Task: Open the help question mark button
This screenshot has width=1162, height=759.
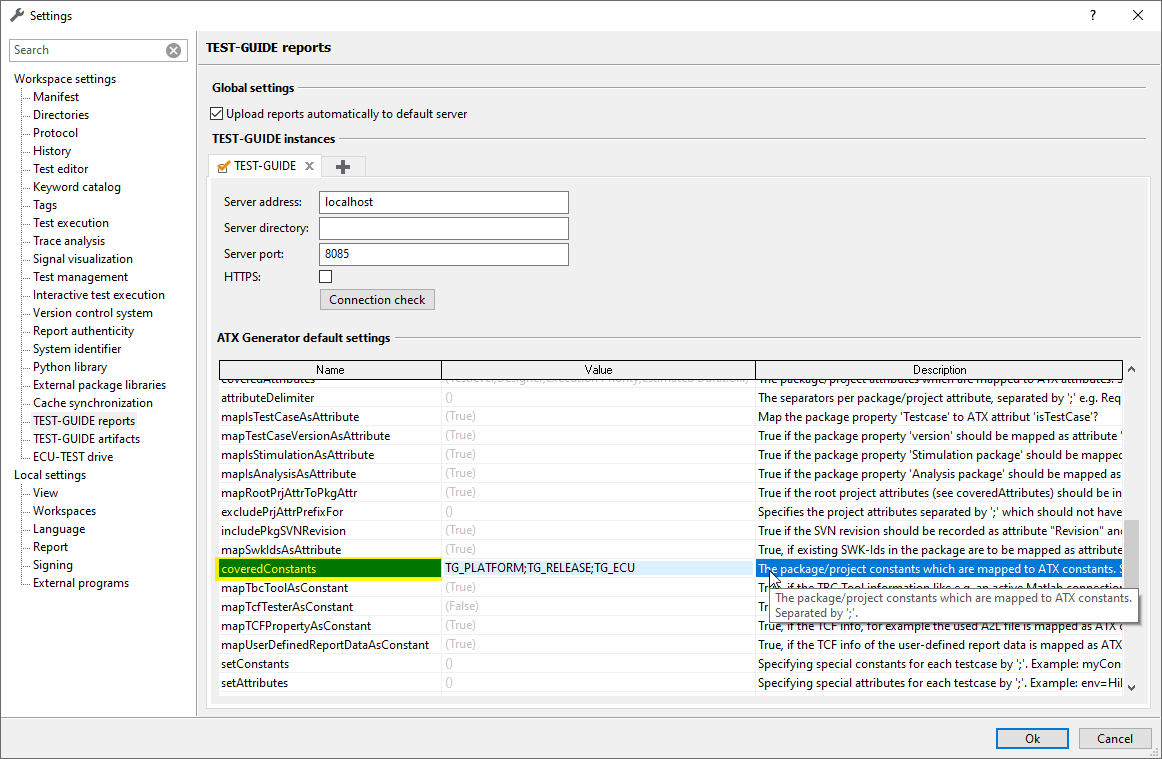Action: (x=1093, y=15)
